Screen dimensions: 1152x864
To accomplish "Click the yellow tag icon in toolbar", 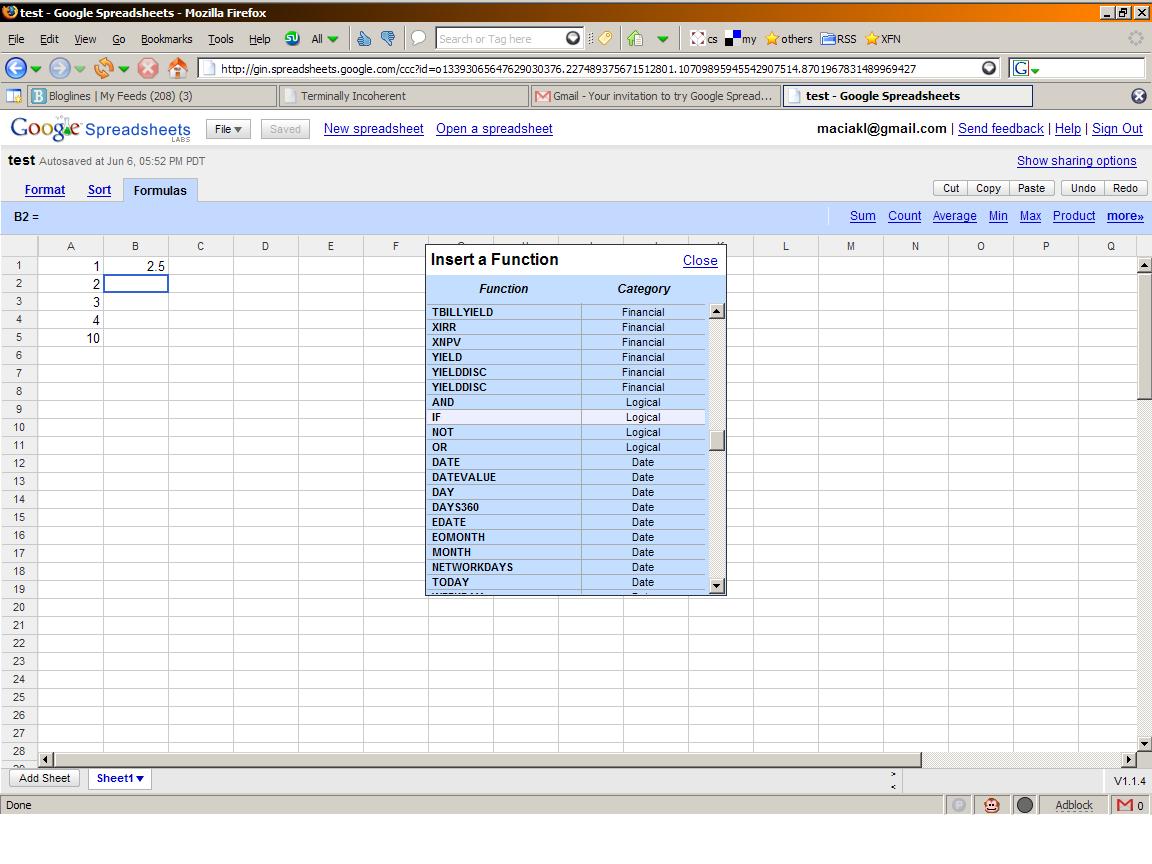I will click(x=605, y=38).
